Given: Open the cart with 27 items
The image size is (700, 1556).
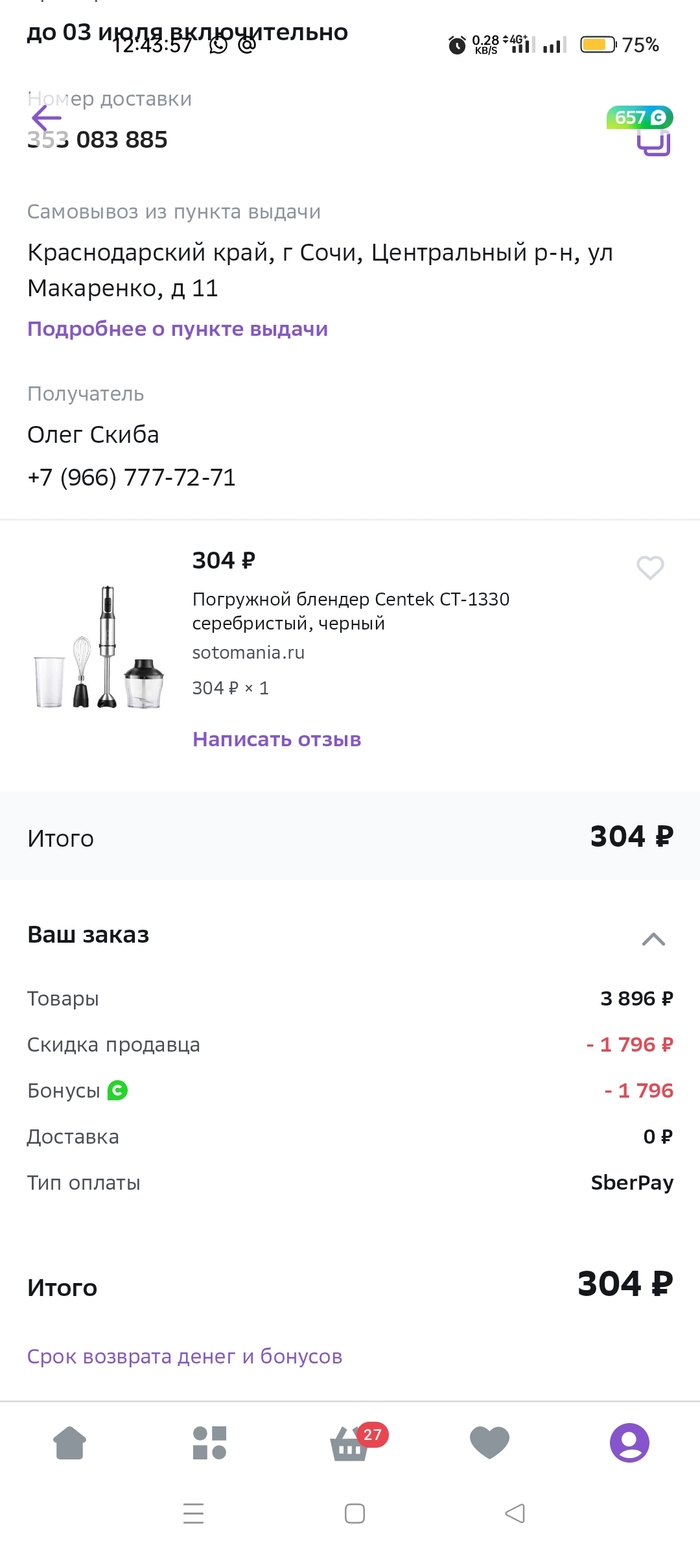Looking at the screenshot, I should coord(350,1443).
